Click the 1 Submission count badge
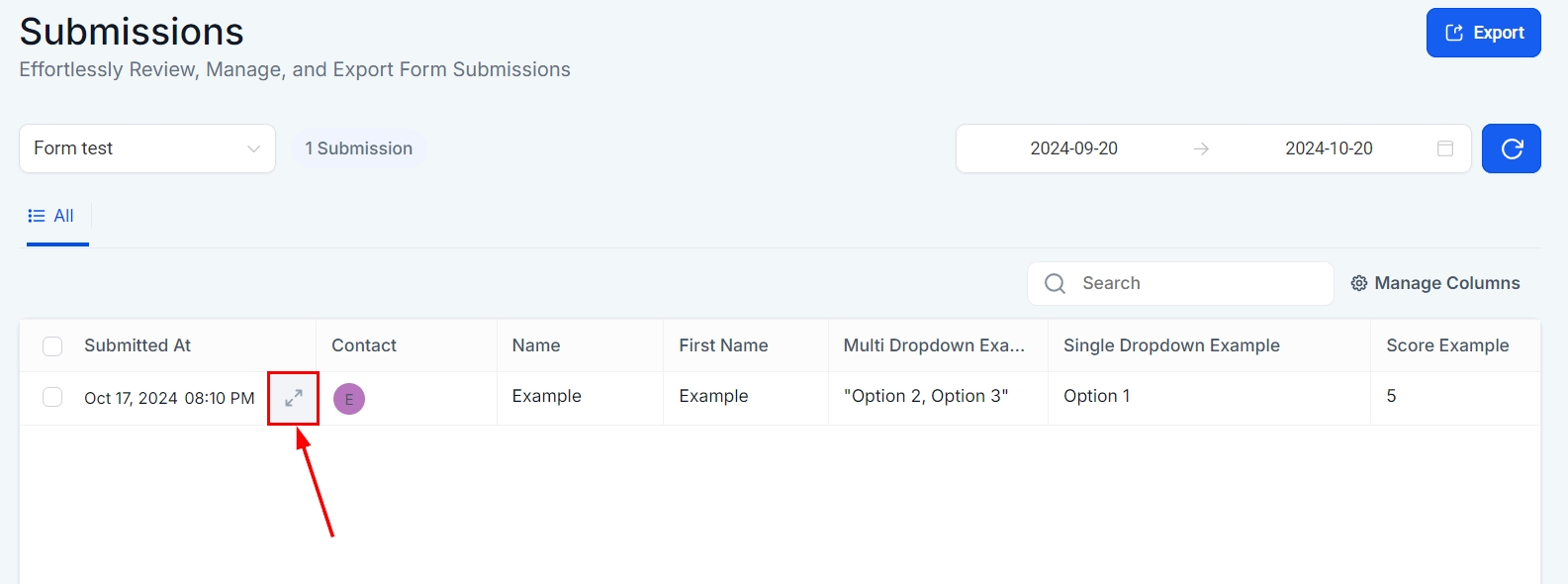Image resolution: width=1568 pixels, height=584 pixels. [358, 148]
